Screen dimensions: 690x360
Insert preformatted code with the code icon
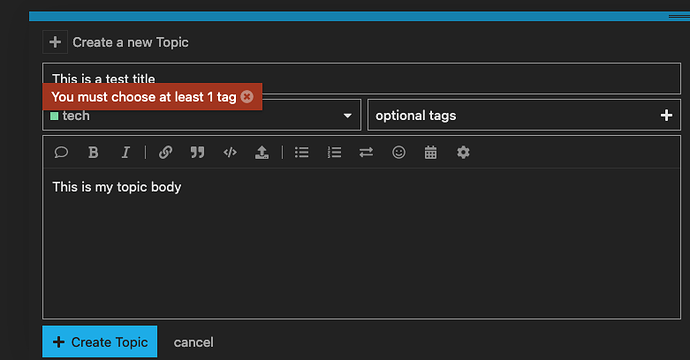230,152
